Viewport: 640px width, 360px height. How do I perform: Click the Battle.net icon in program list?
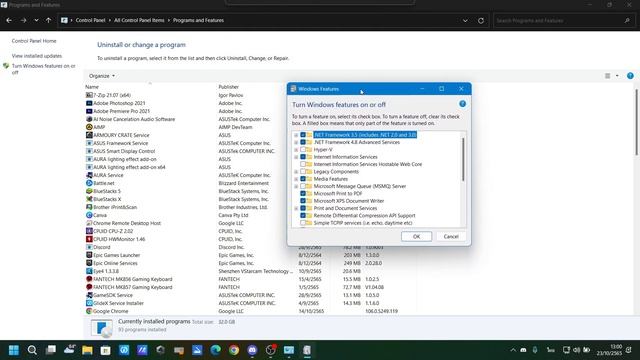89,183
